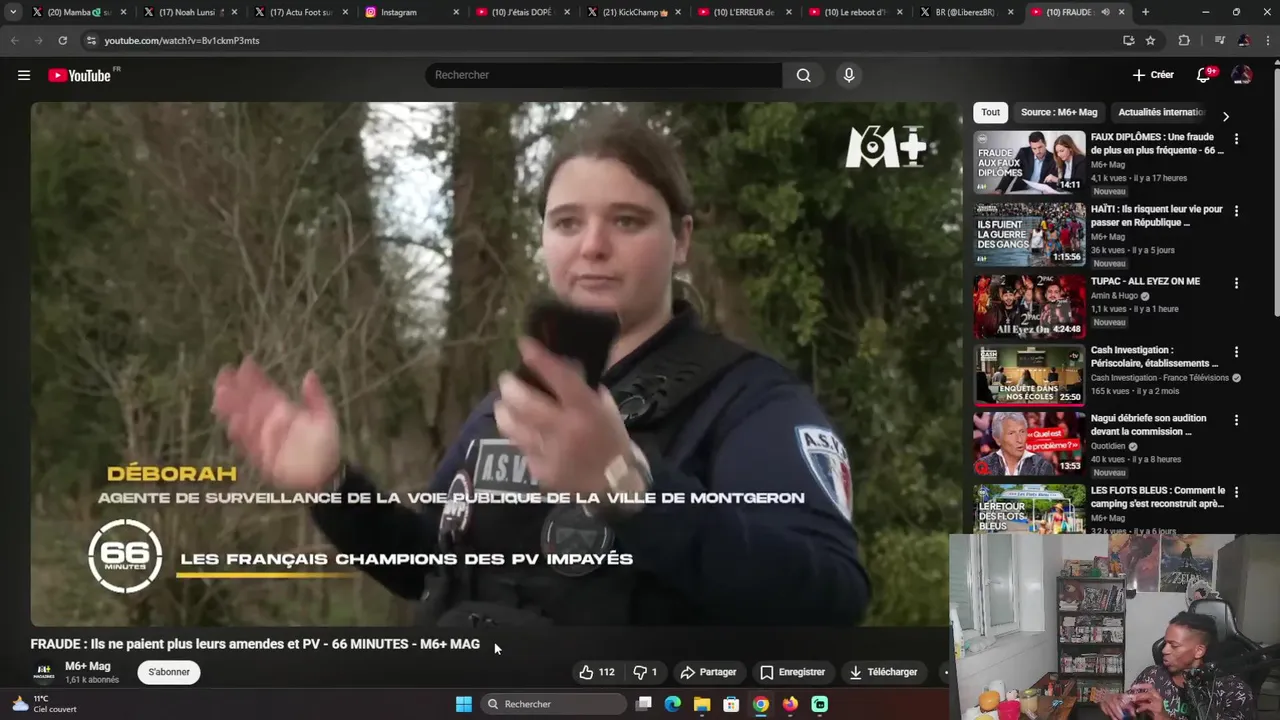Dislike the video with thumbs down
The height and width of the screenshot is (720, 1280).
tap(645, 672)
